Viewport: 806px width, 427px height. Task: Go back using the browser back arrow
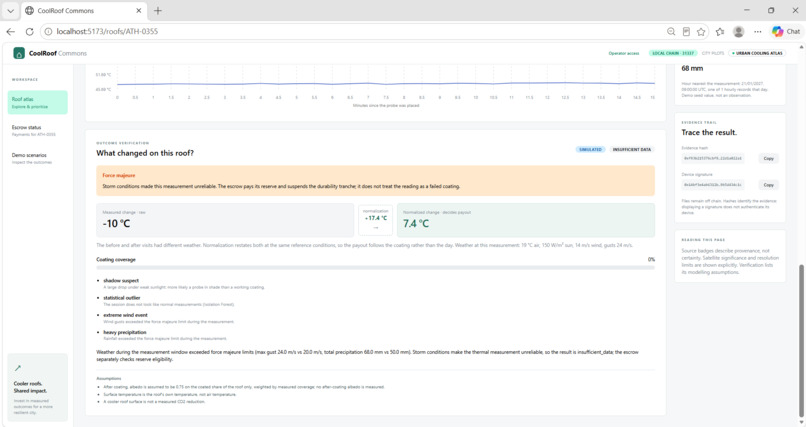11,31
